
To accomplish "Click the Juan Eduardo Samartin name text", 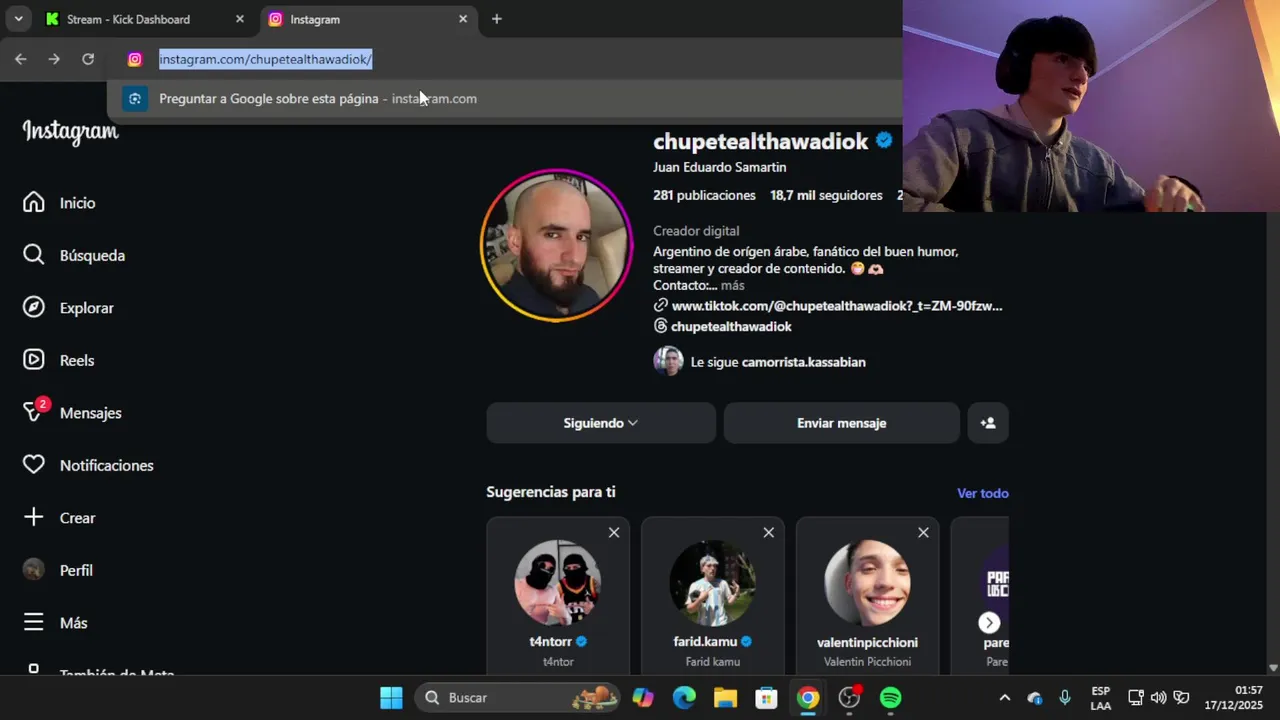I will 720,167.
